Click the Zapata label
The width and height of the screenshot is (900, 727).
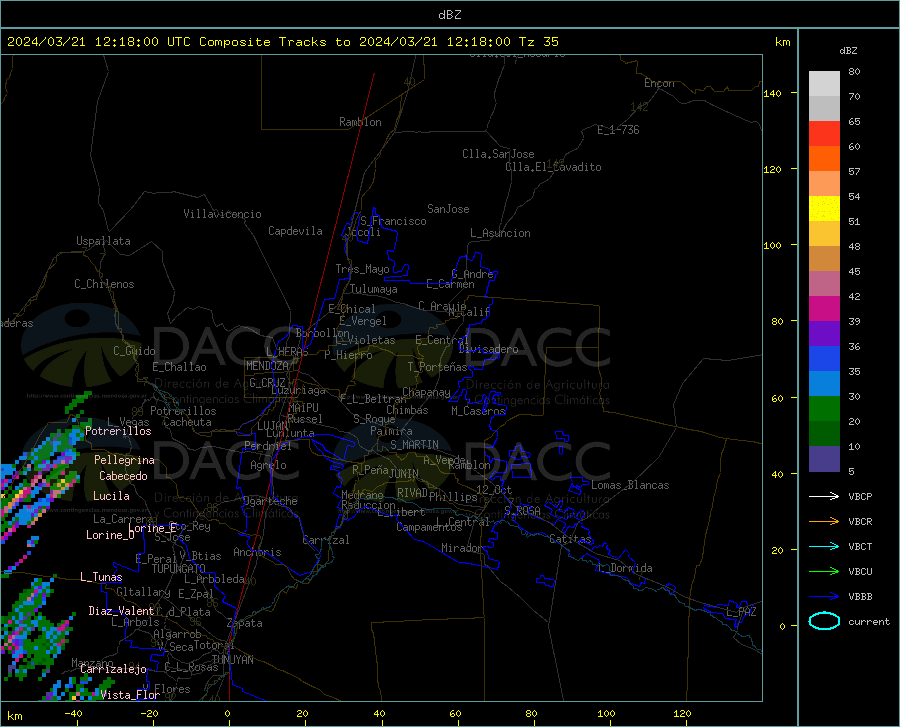(x=245, y=623)
